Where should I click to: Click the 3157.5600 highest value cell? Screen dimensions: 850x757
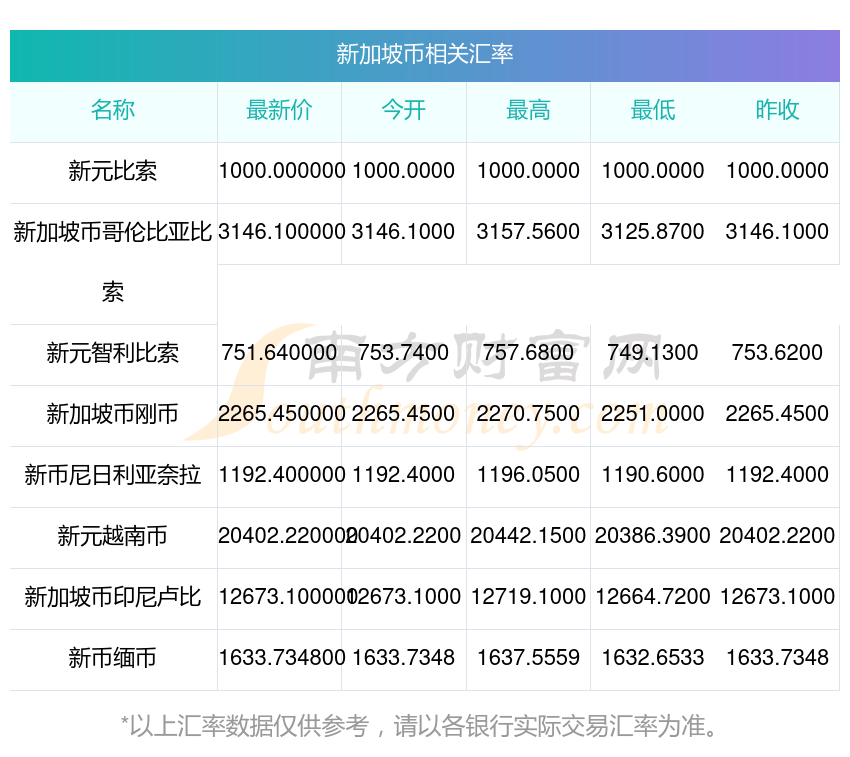pyautogui.click(x=528, y=232)
